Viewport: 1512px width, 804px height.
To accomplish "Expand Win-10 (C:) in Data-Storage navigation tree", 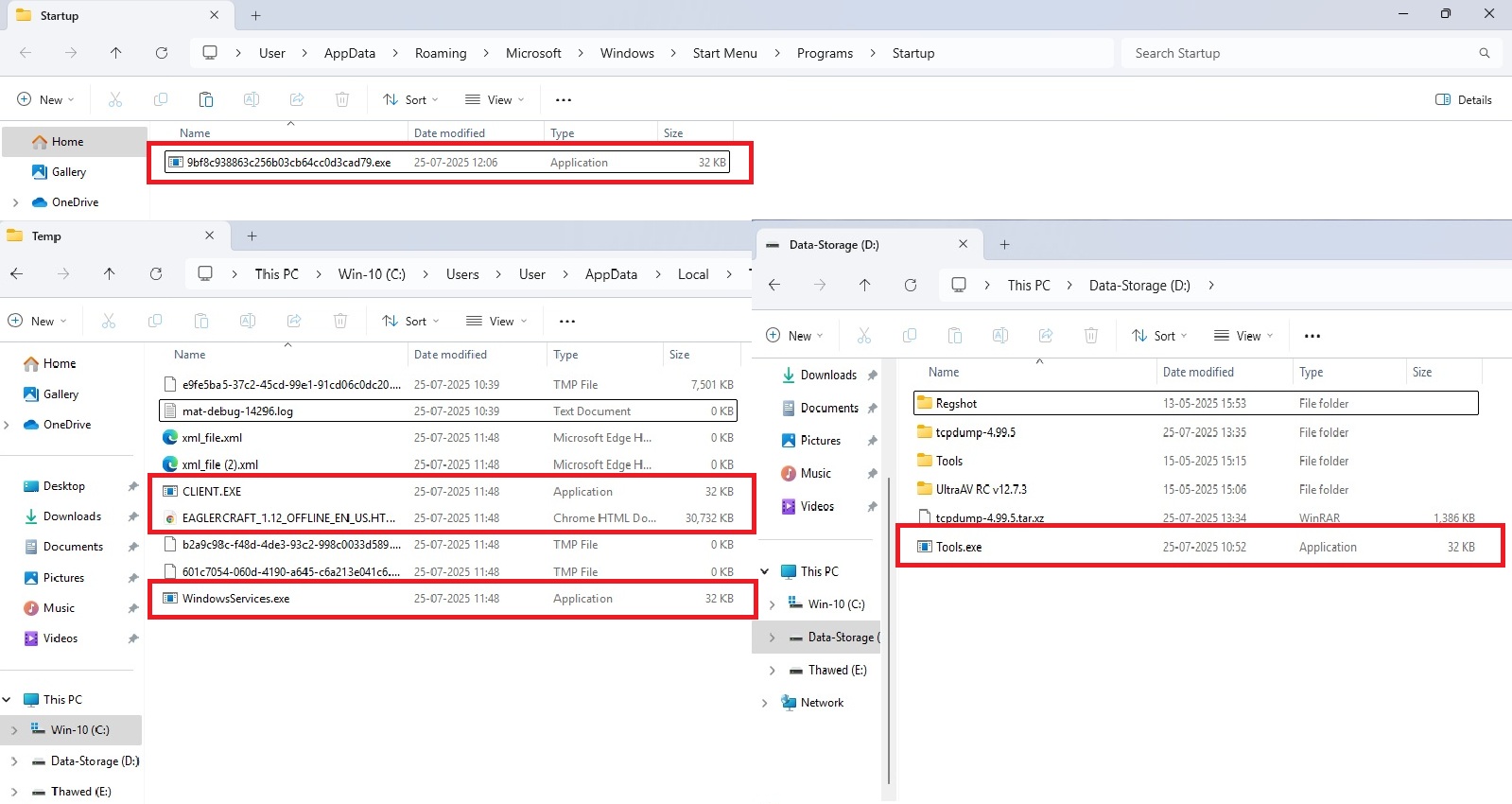I will [772, 604].
